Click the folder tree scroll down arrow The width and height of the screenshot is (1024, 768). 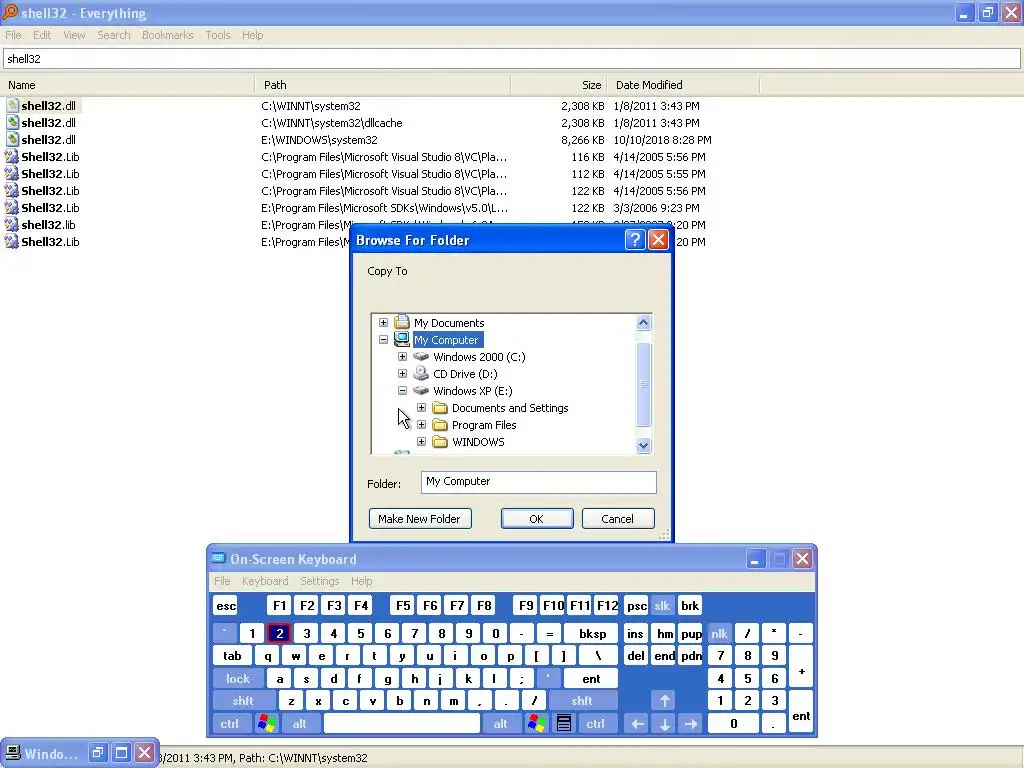point(643,445)
